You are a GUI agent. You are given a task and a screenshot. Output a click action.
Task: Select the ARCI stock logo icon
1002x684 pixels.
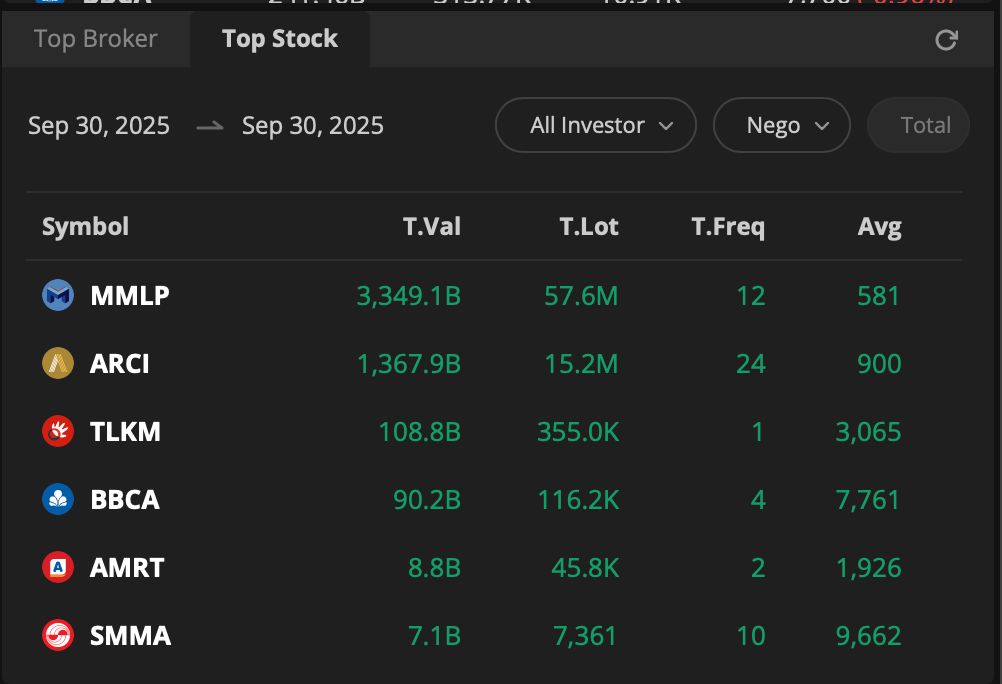click(57, 363)
